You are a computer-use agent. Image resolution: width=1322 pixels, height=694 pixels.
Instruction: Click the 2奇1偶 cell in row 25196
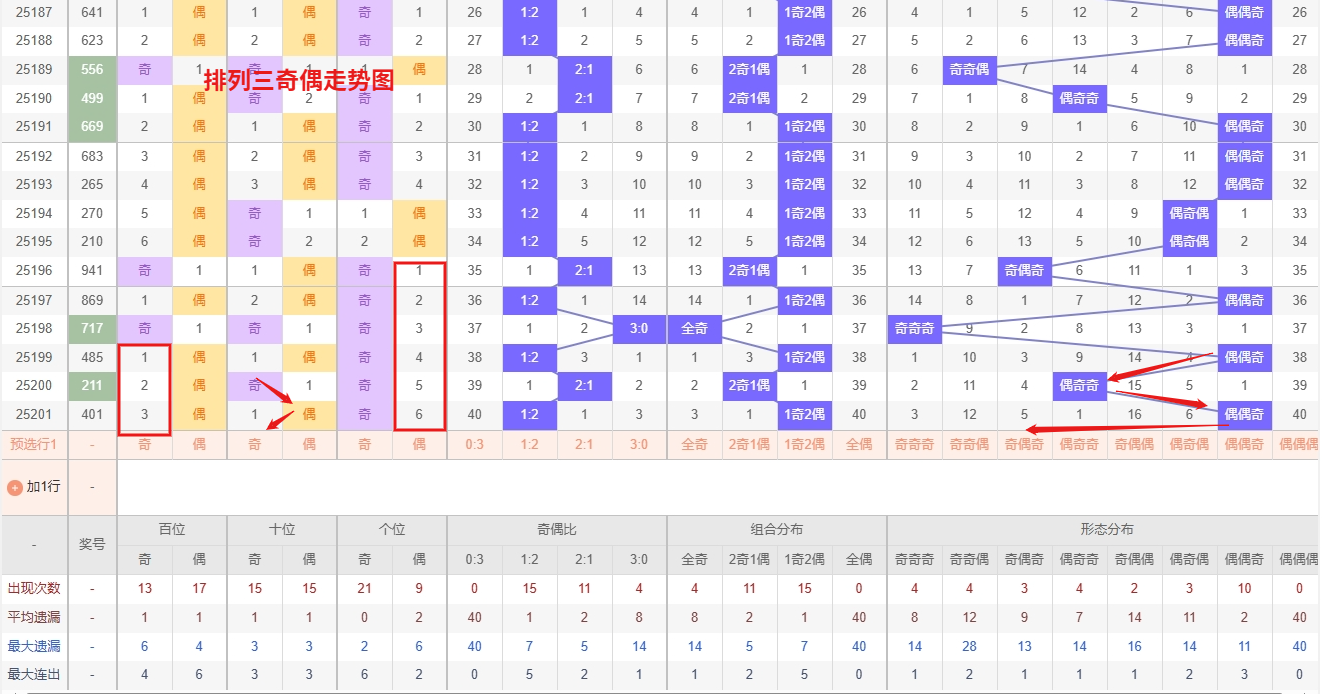pos(750,270)
